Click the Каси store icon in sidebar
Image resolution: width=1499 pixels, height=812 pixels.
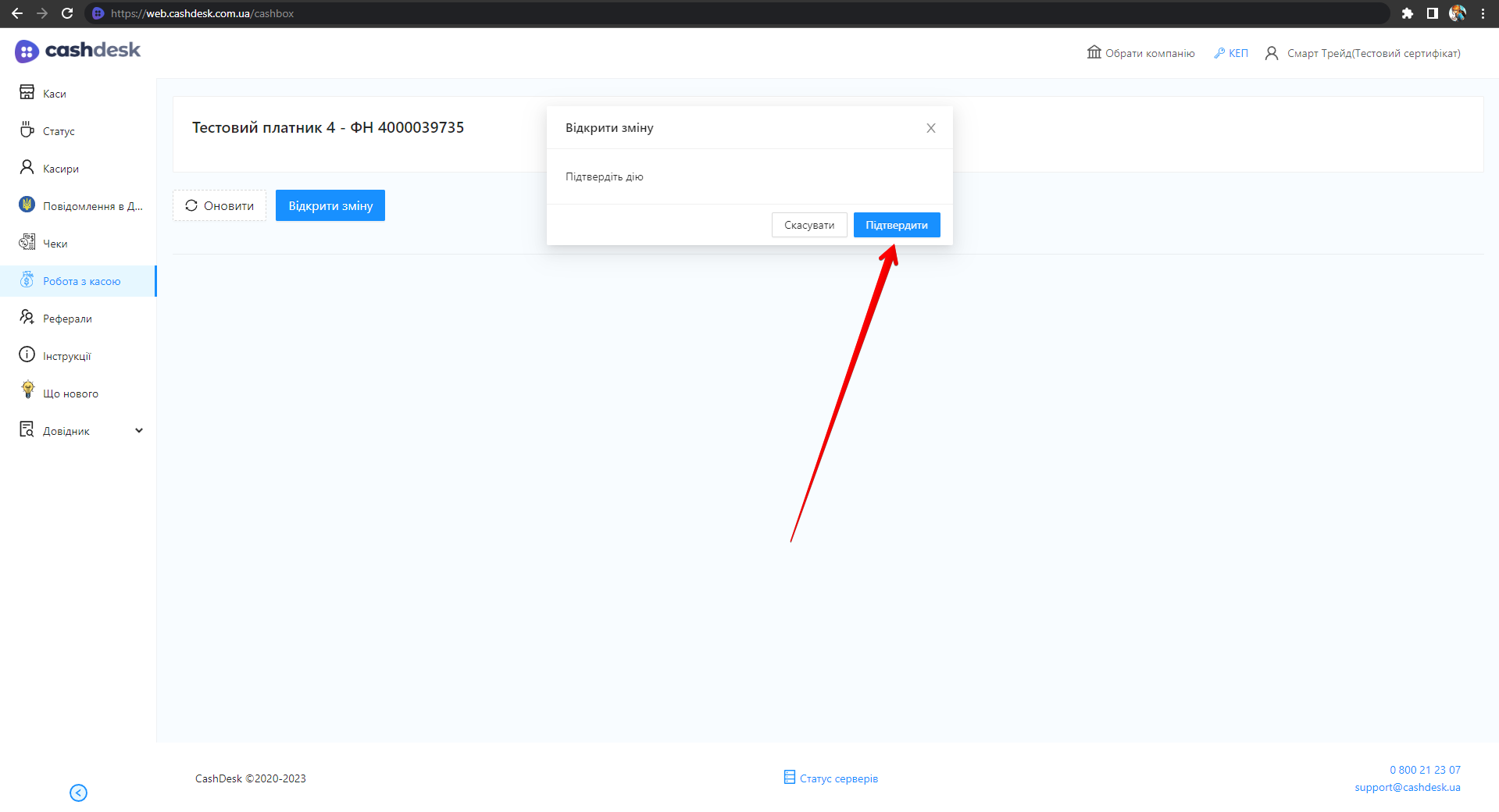[x=27, y=92]
